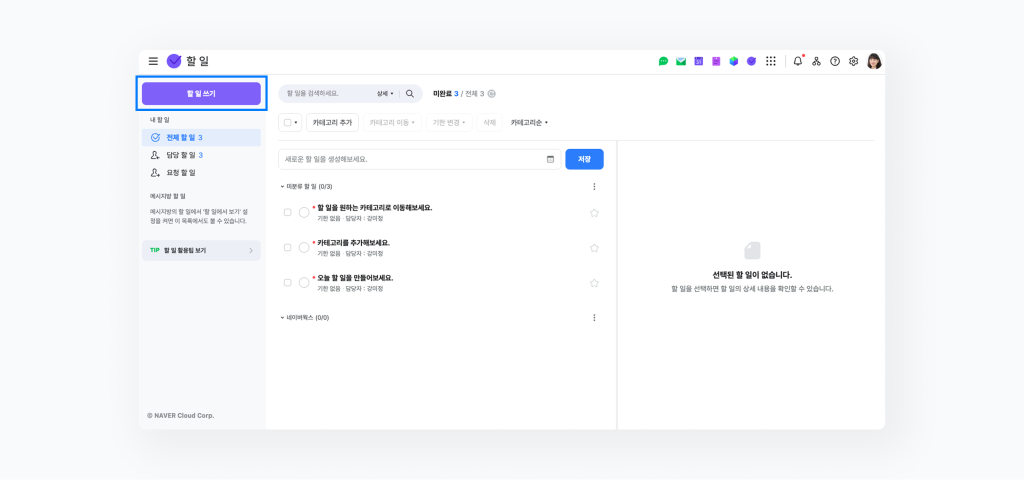Open task titled 할 일을 원하는 카테고리로 이동해보세요
The height and width of the screenshot is (480, 1024).
375,208
